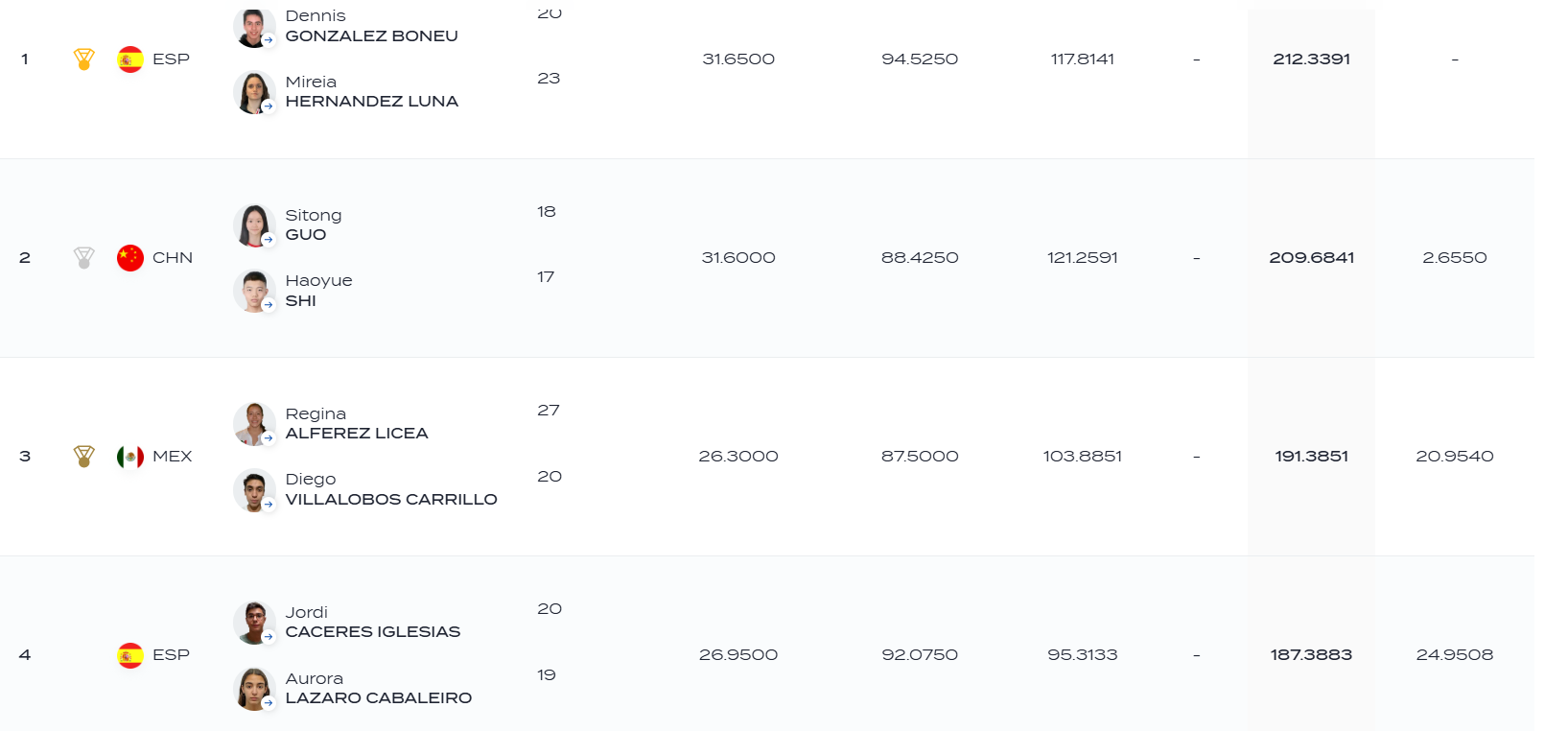Open Mireia Hernandez Luna's profile photo
The height and width of the screenshot is (731, 1568).
click(x=254, y=93)
